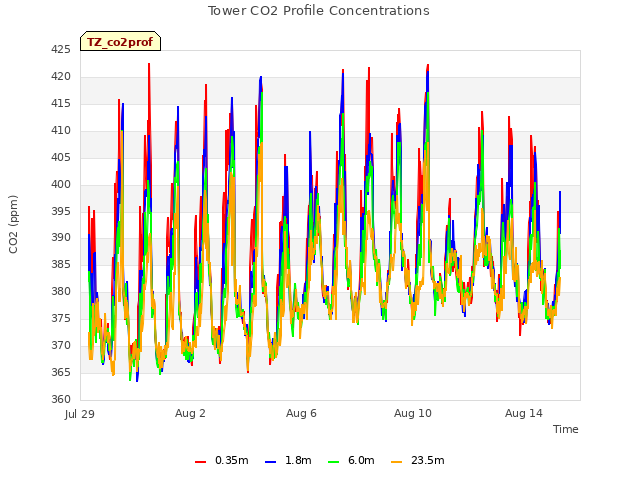
Task: Click the Aug 2 x-axis tick label
Action: [x=190, y=413]
